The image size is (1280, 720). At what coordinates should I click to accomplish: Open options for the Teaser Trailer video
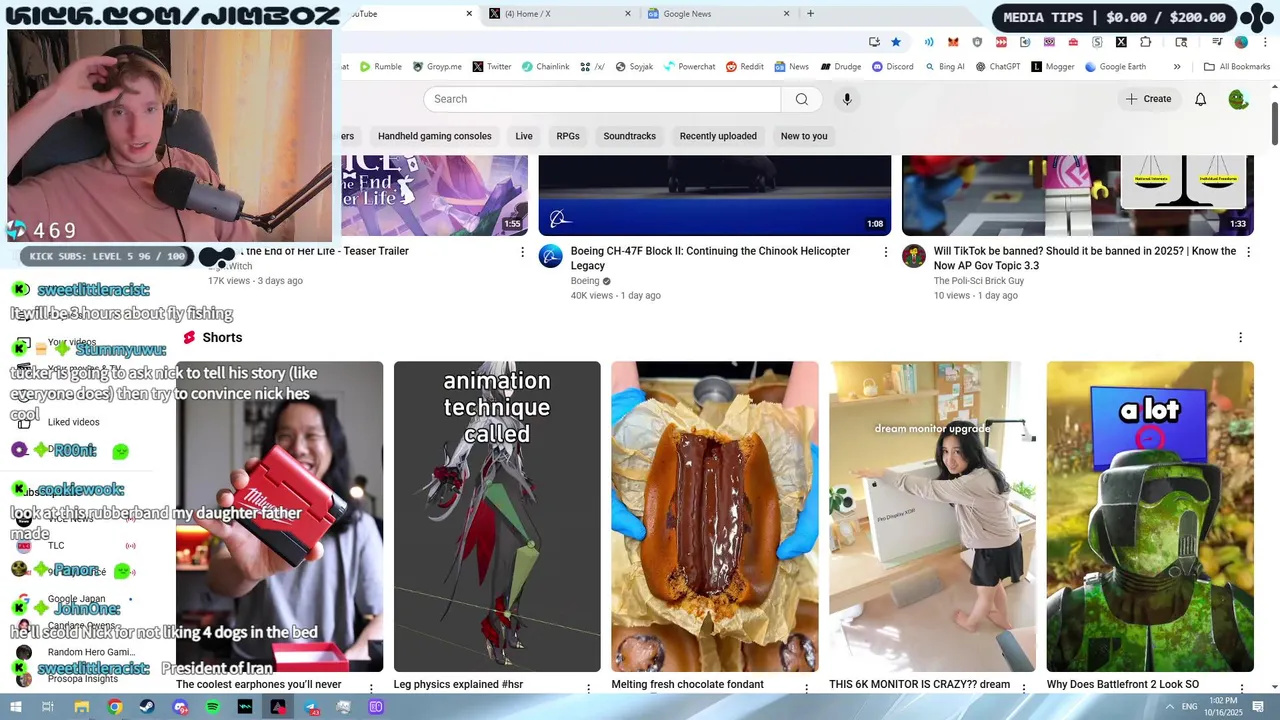pos(522,252)
